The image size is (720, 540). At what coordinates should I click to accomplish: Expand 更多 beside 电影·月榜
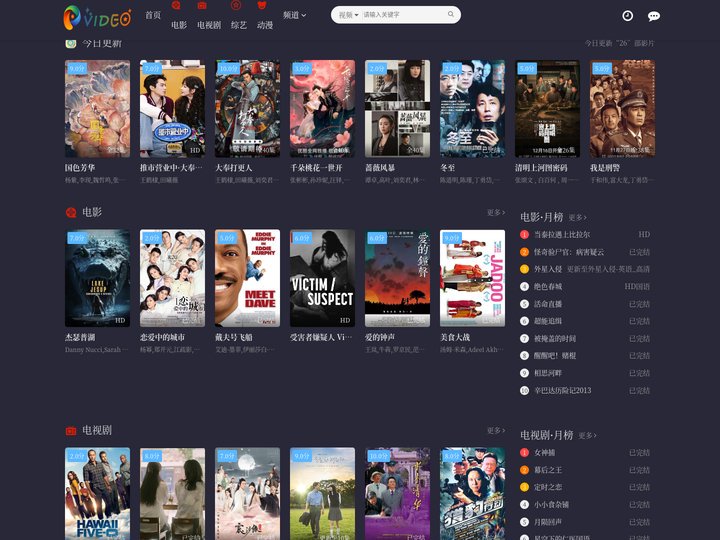point(578,218)
